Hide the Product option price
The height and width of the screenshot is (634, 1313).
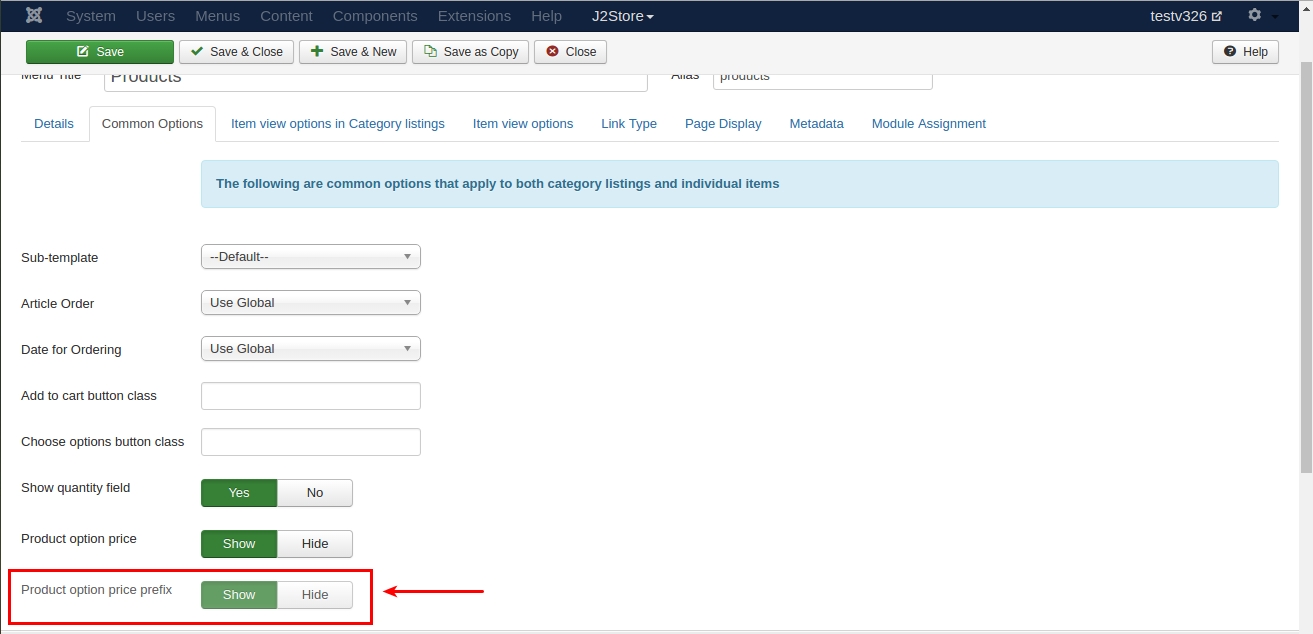tap(315, 544)
